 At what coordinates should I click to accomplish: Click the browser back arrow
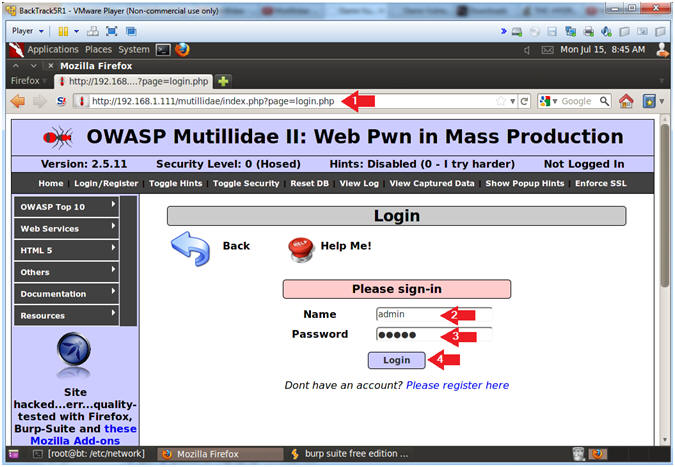pyautogui.click(x=18, y=101)
